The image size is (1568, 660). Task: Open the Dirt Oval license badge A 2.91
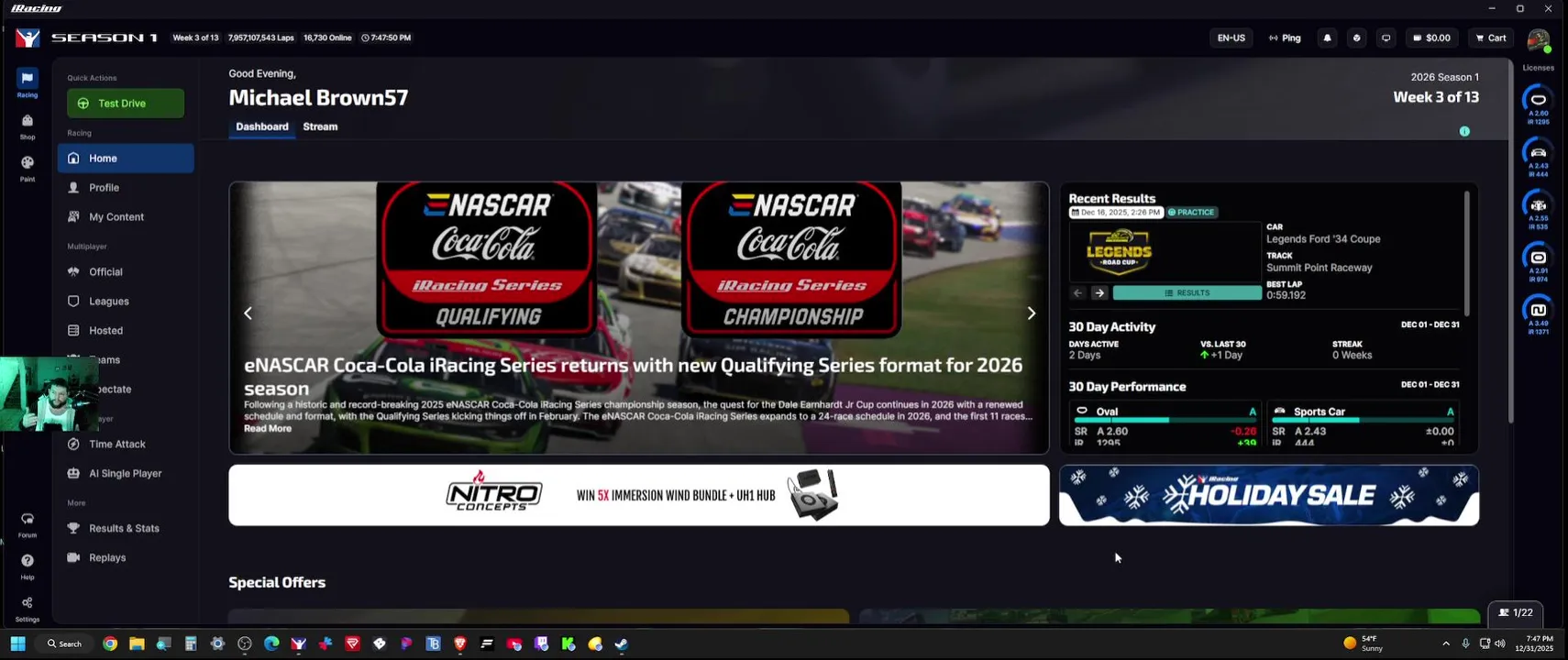1538,262
